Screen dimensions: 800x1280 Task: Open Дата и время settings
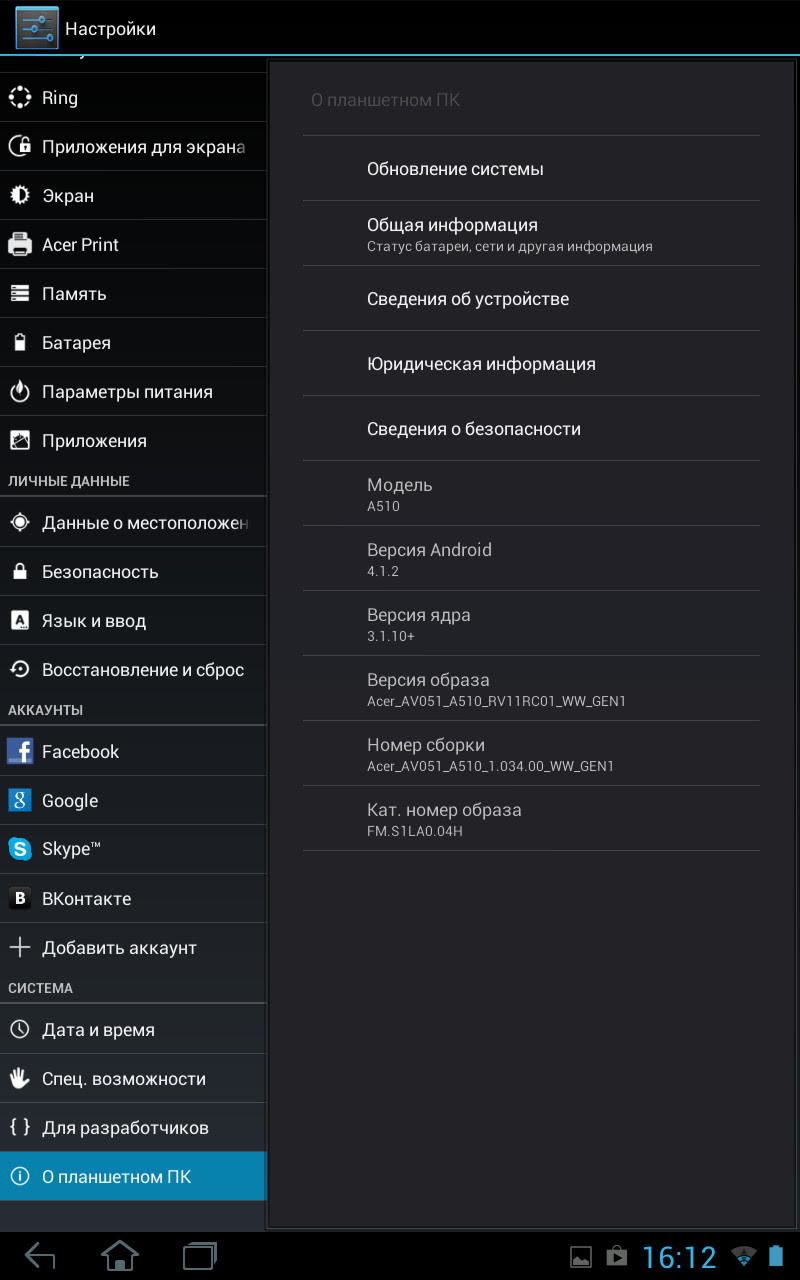pyautogui.click(x=133, y=1030)
